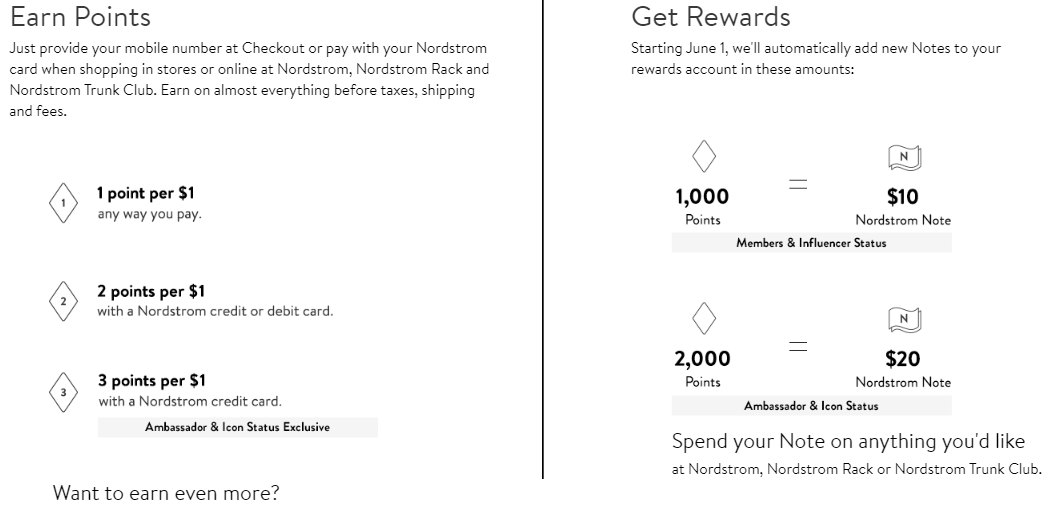Image resolution: width=1059 pixels, height=505 pixels.
Task: Click the '1 point per $1' text
Action: point(146,193)
